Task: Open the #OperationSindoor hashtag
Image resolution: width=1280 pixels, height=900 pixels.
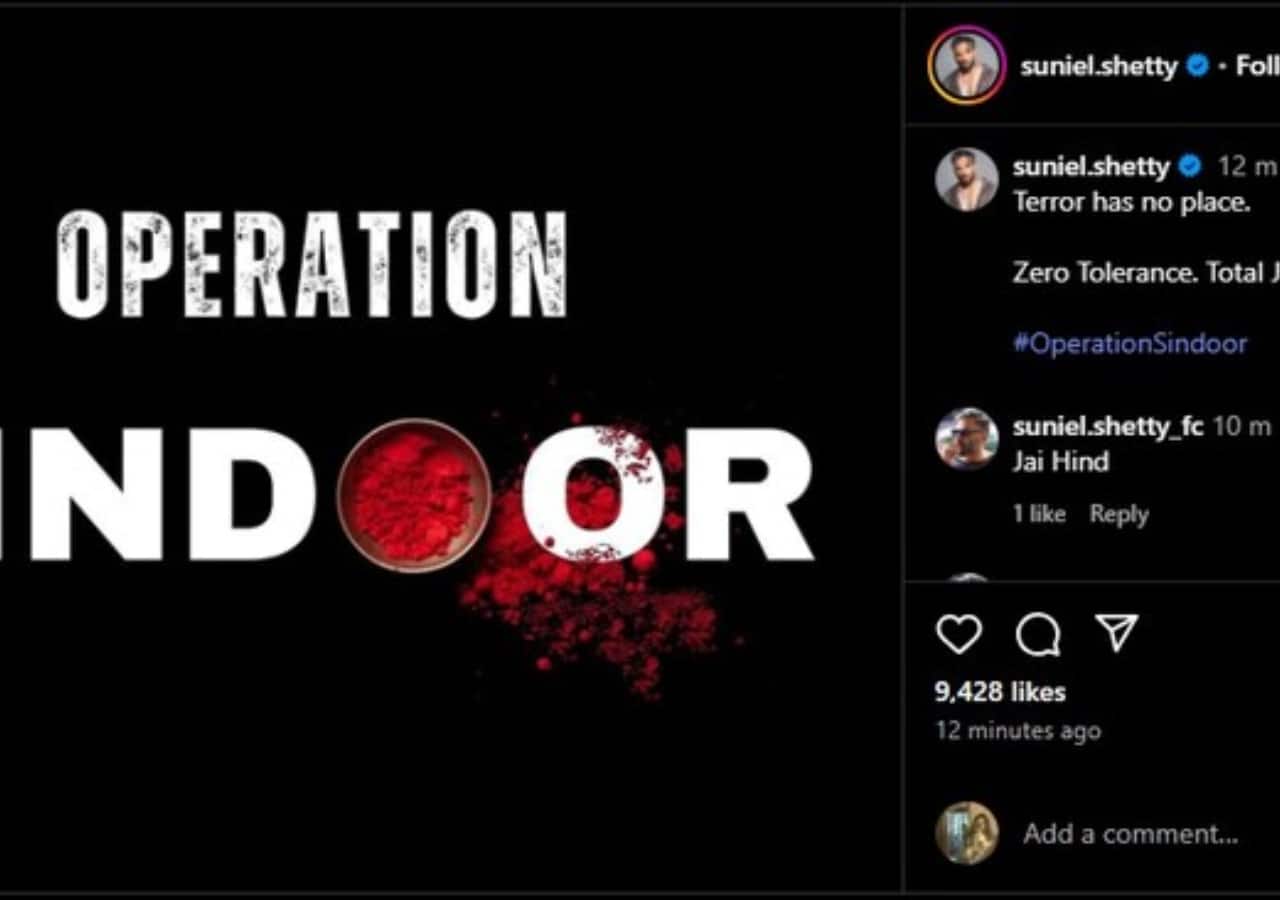Action: point(1130,344)
